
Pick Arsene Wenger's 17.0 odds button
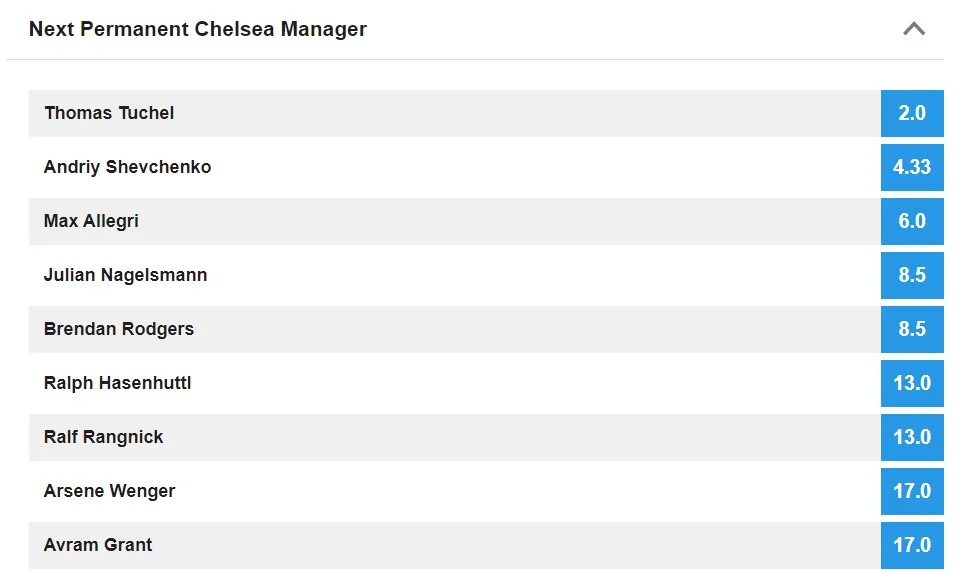tap(912, 491)
